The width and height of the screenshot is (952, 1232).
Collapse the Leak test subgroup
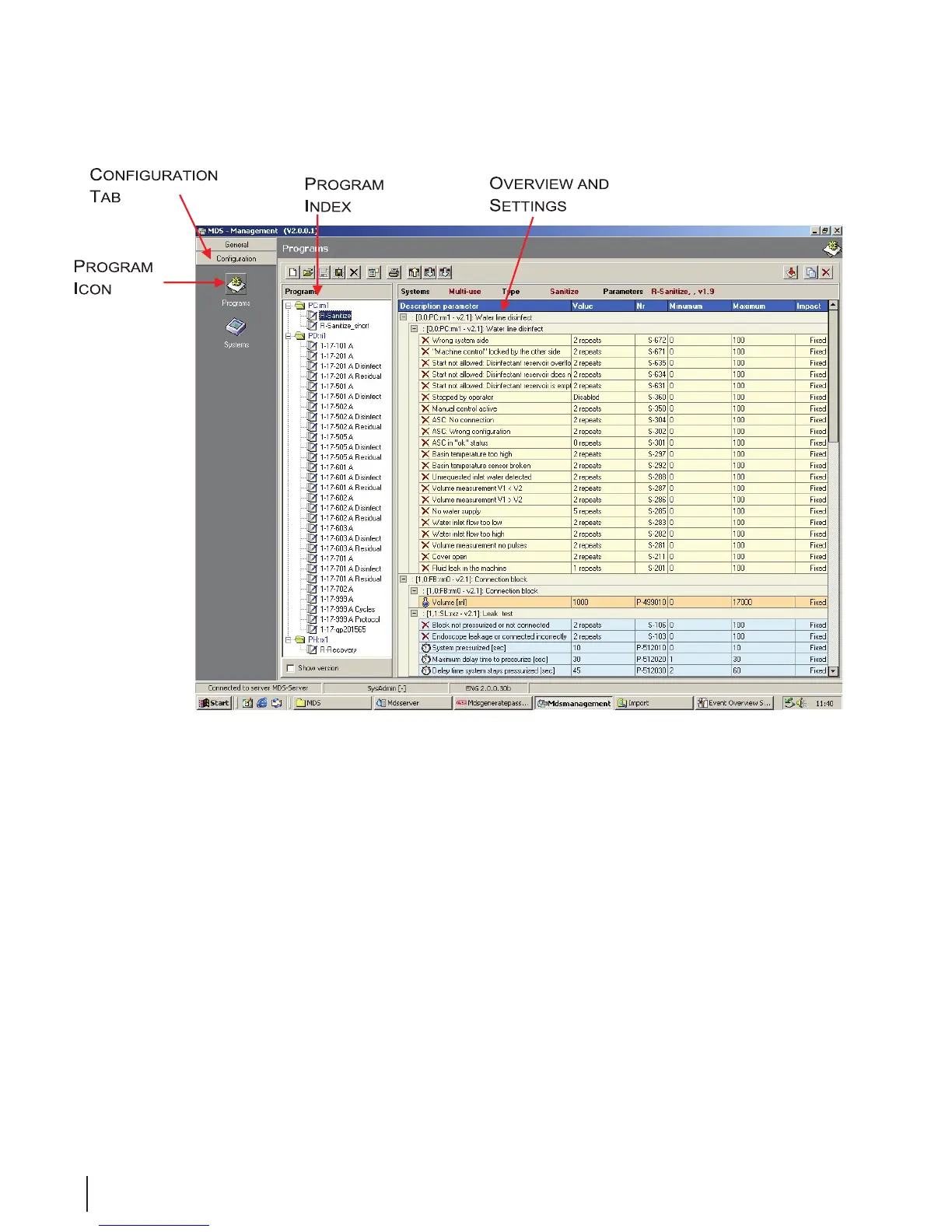tap(414, 614)
